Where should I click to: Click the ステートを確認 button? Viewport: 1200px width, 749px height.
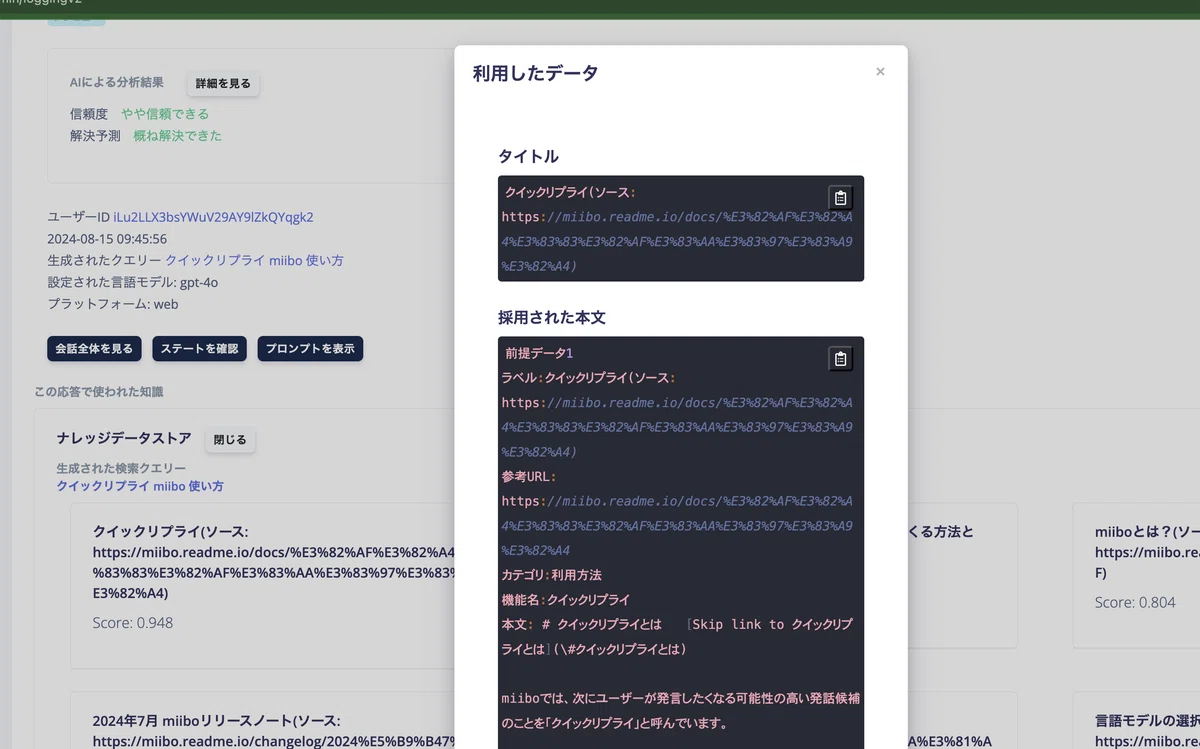[x=200, y=349]
